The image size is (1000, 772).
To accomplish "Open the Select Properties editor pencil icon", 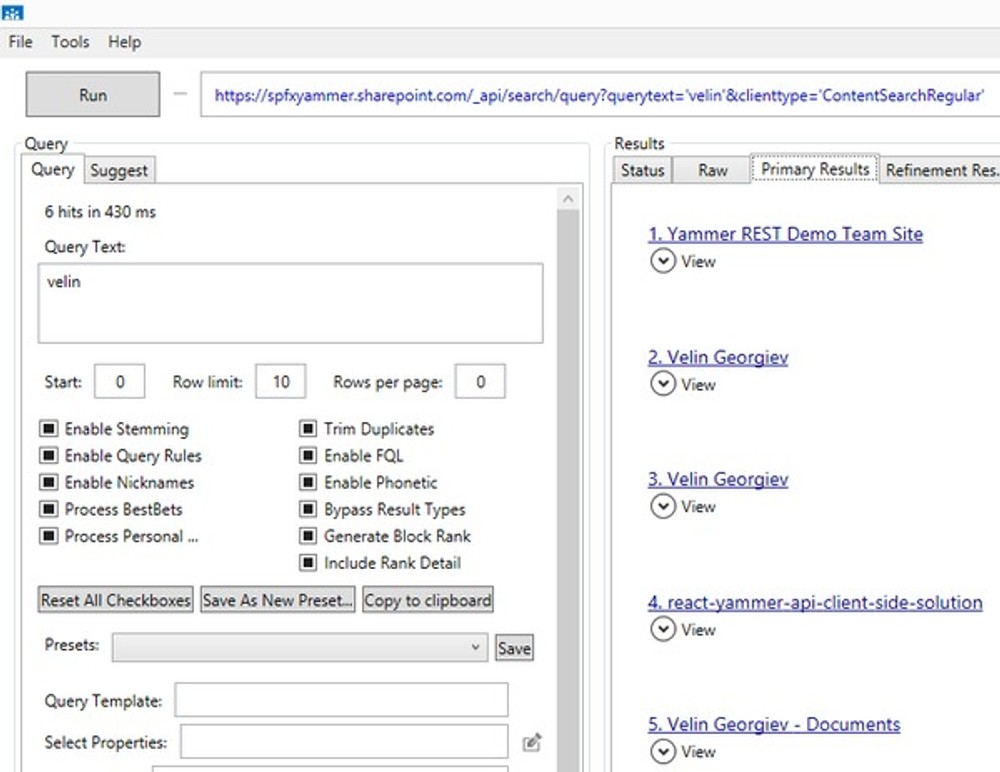I will [x=532, y=741].
